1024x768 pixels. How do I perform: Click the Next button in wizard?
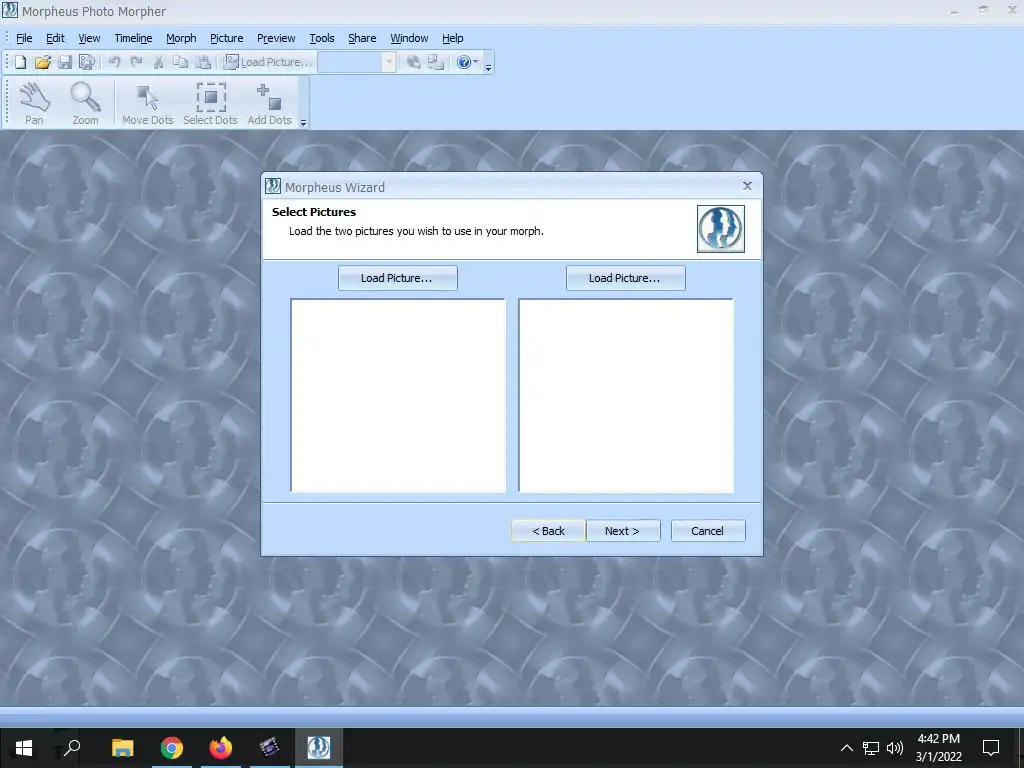point(623,531)
